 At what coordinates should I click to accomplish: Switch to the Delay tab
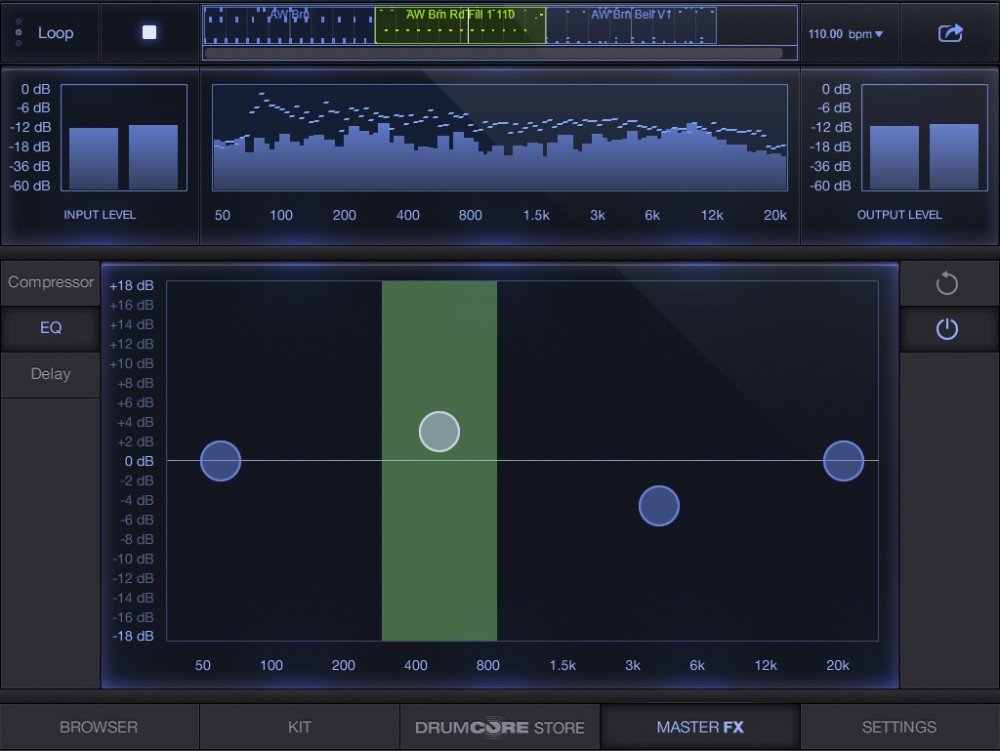[50, 374]
